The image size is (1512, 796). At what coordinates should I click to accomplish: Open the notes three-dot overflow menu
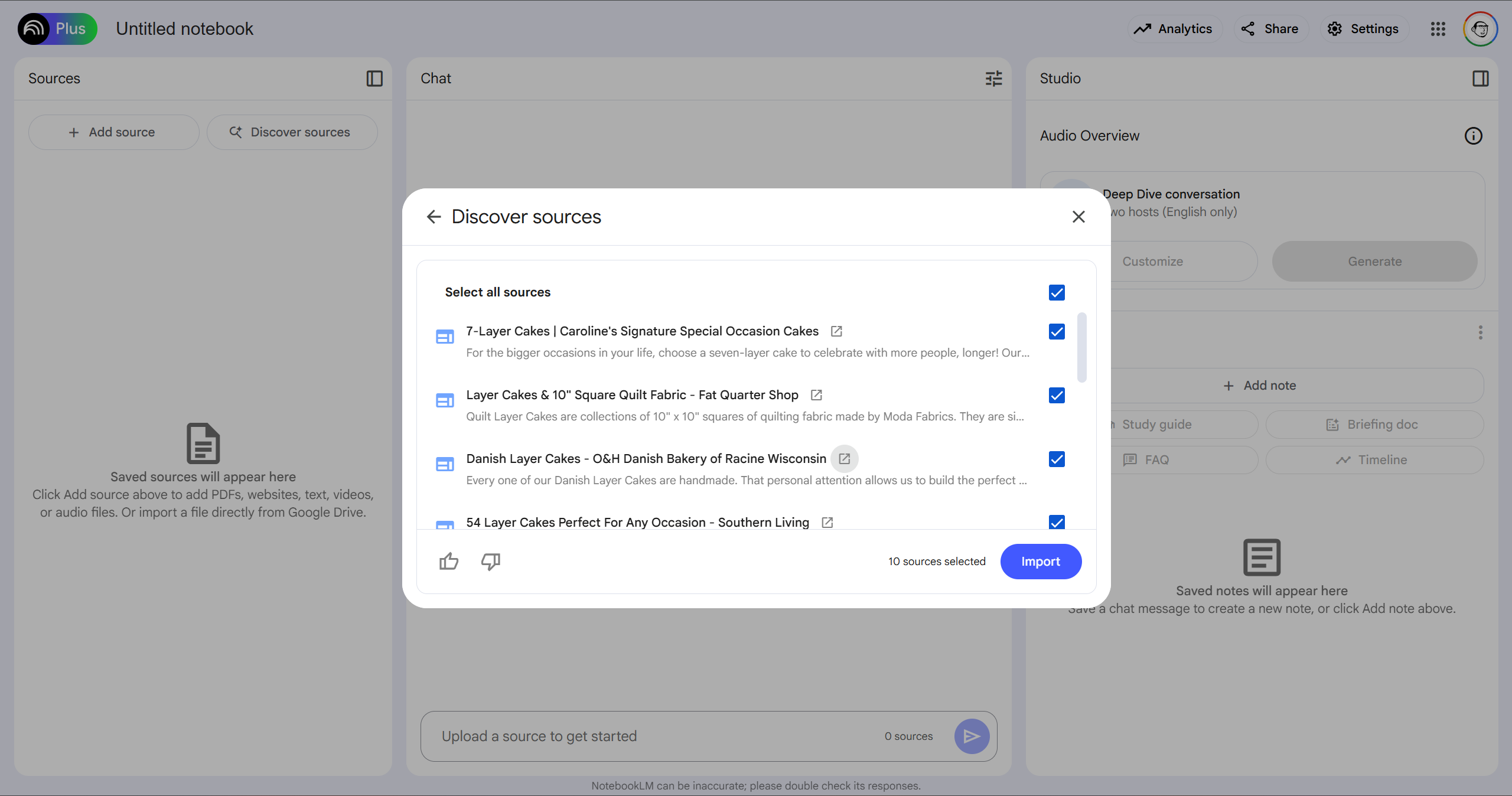point(1480,332)
